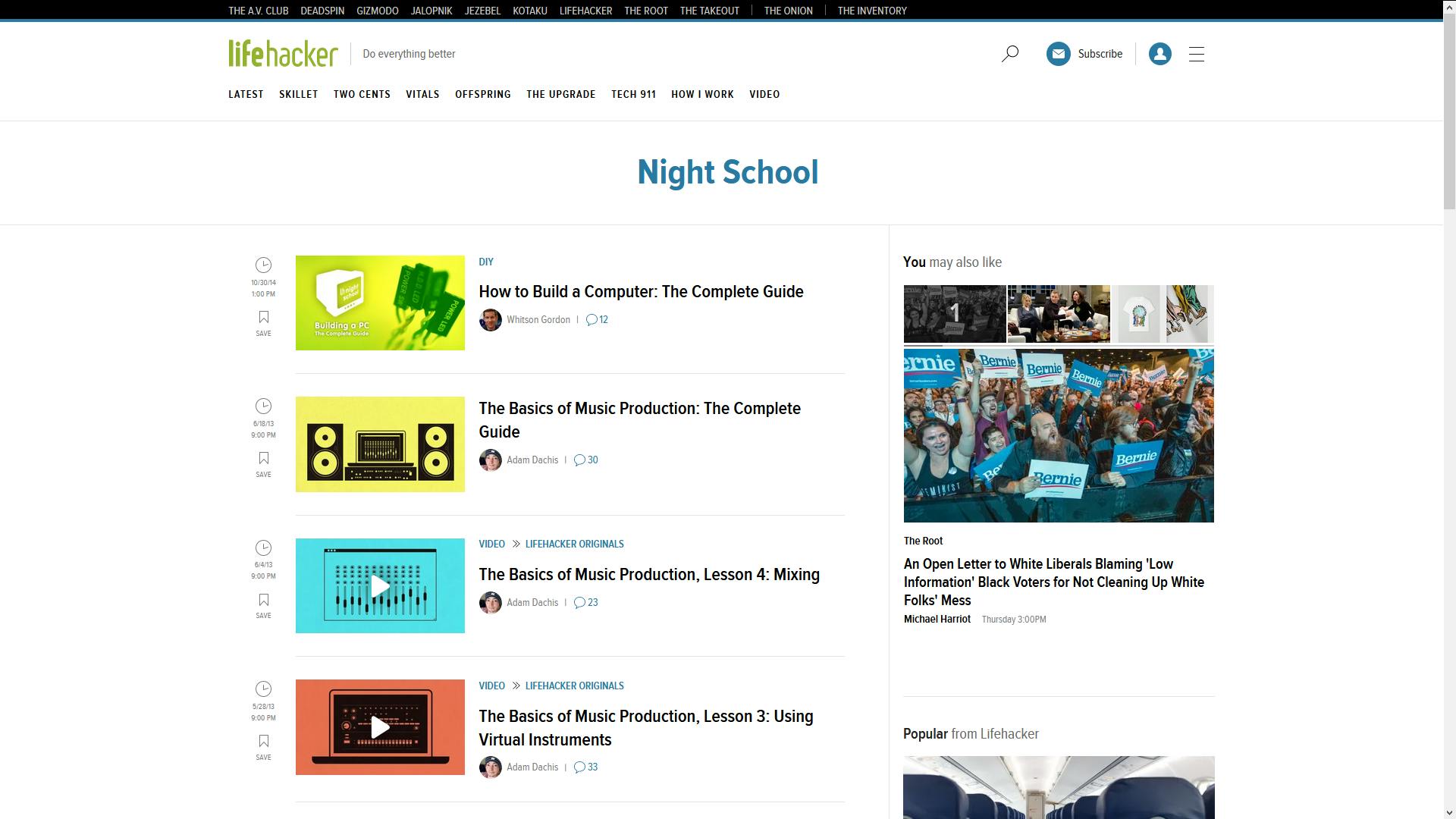Open the DIY category link
1456x819 pixels.
pyautogui.click(x=486, y=262)
